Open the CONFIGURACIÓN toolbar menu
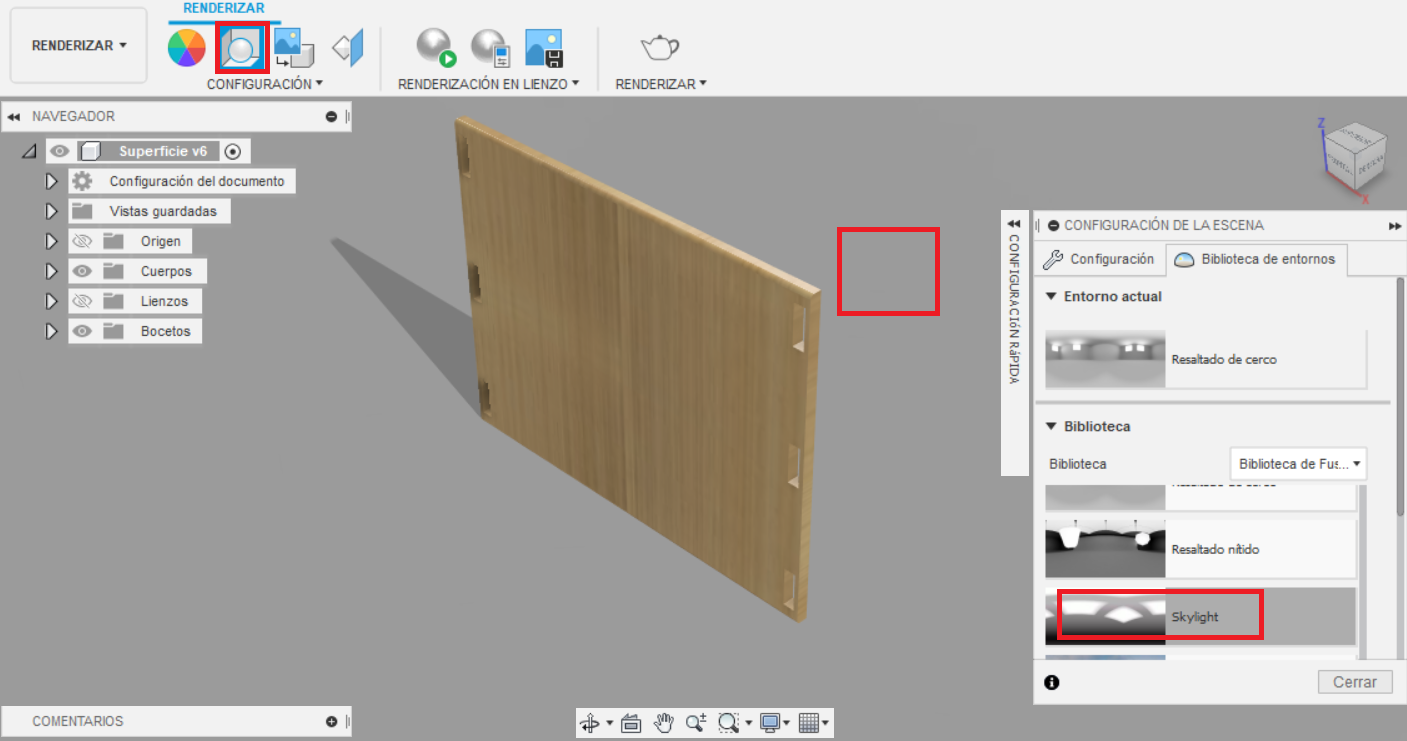 [x=265, y=84]
